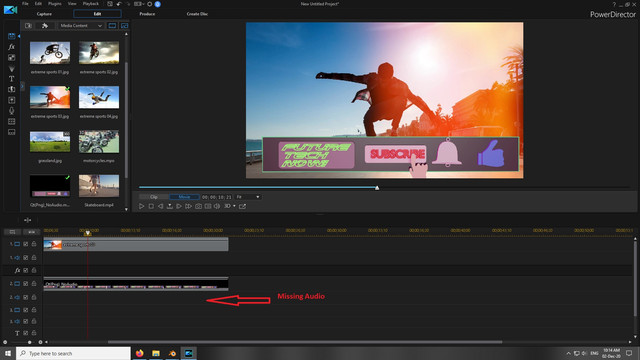Click the Import Media icon
Image resolution: width=640 pixels, height=360 pixels.
(x=28, y=26)
